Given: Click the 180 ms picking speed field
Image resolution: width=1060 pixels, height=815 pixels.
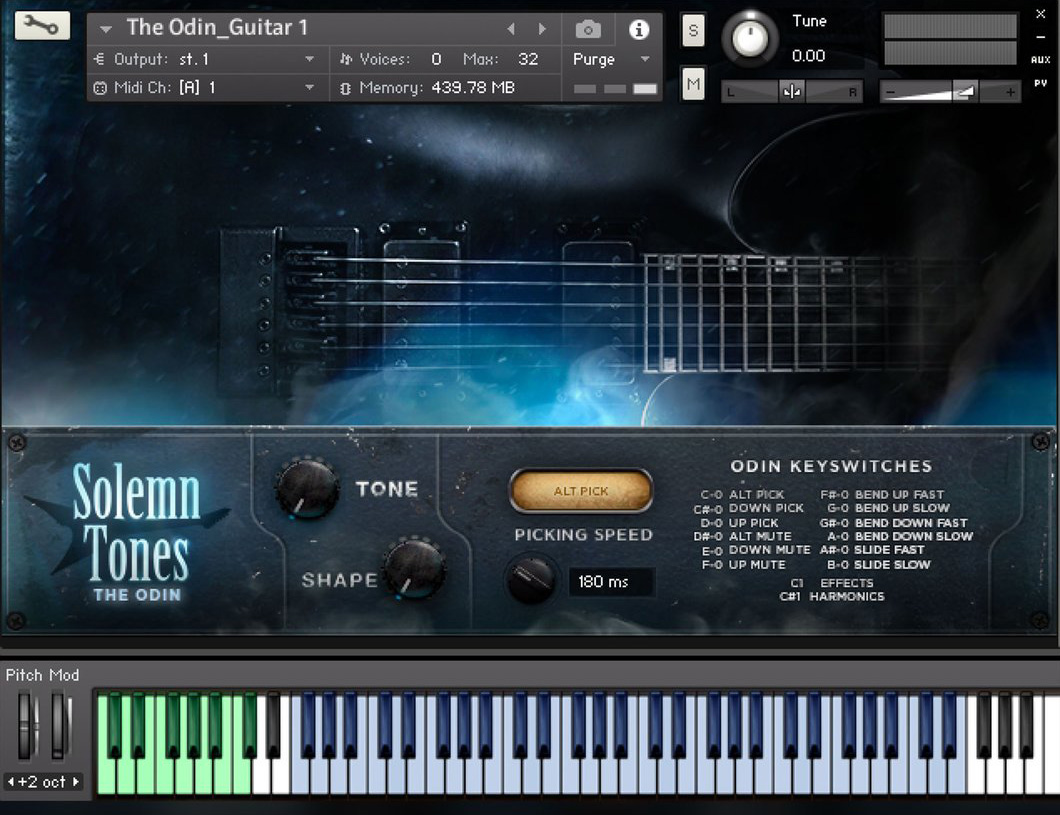Looking at the screenshot, I should pos(611,581).
